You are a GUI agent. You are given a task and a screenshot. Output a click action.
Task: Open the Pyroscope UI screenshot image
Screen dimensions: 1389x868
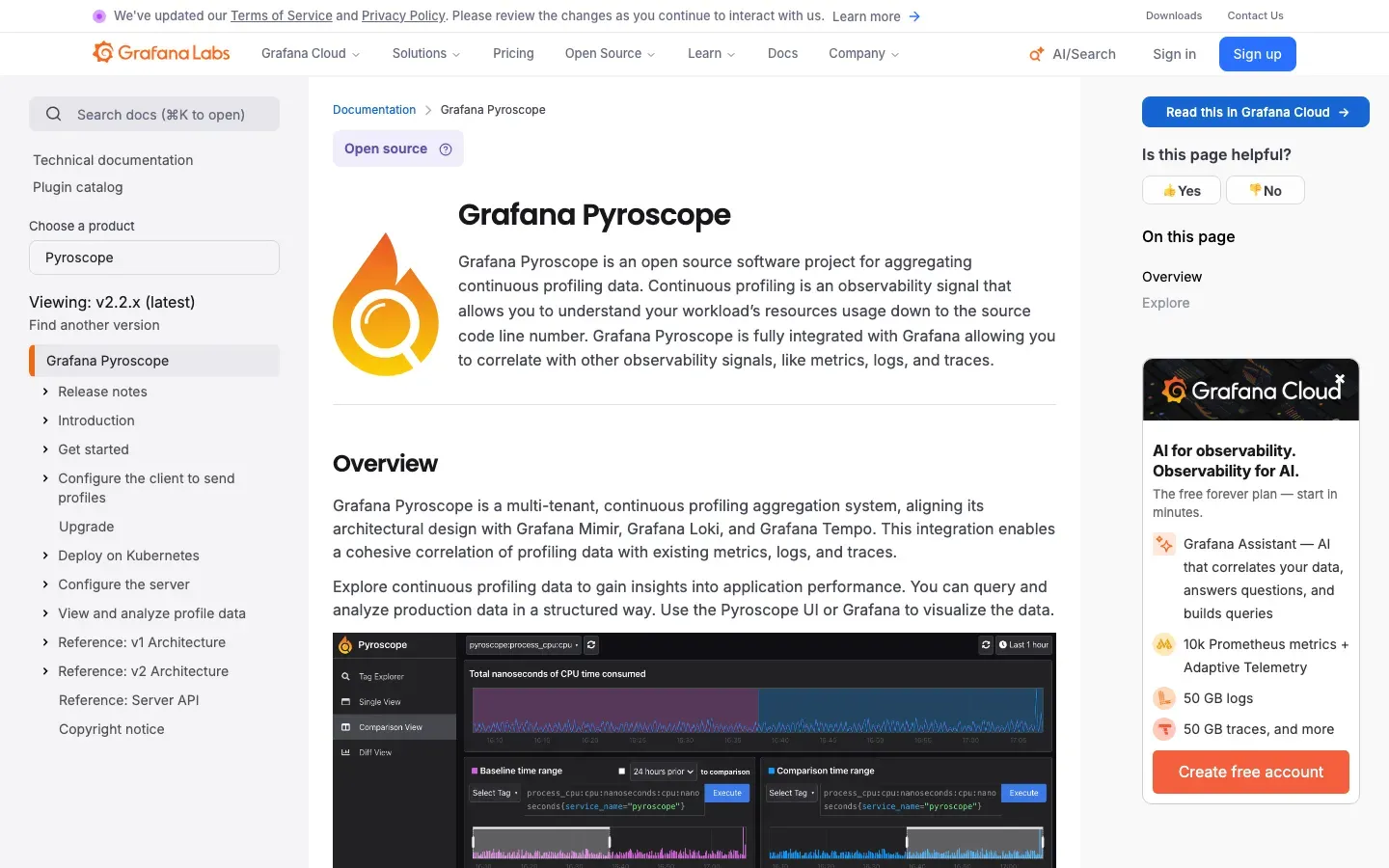[x=694, y=750]
